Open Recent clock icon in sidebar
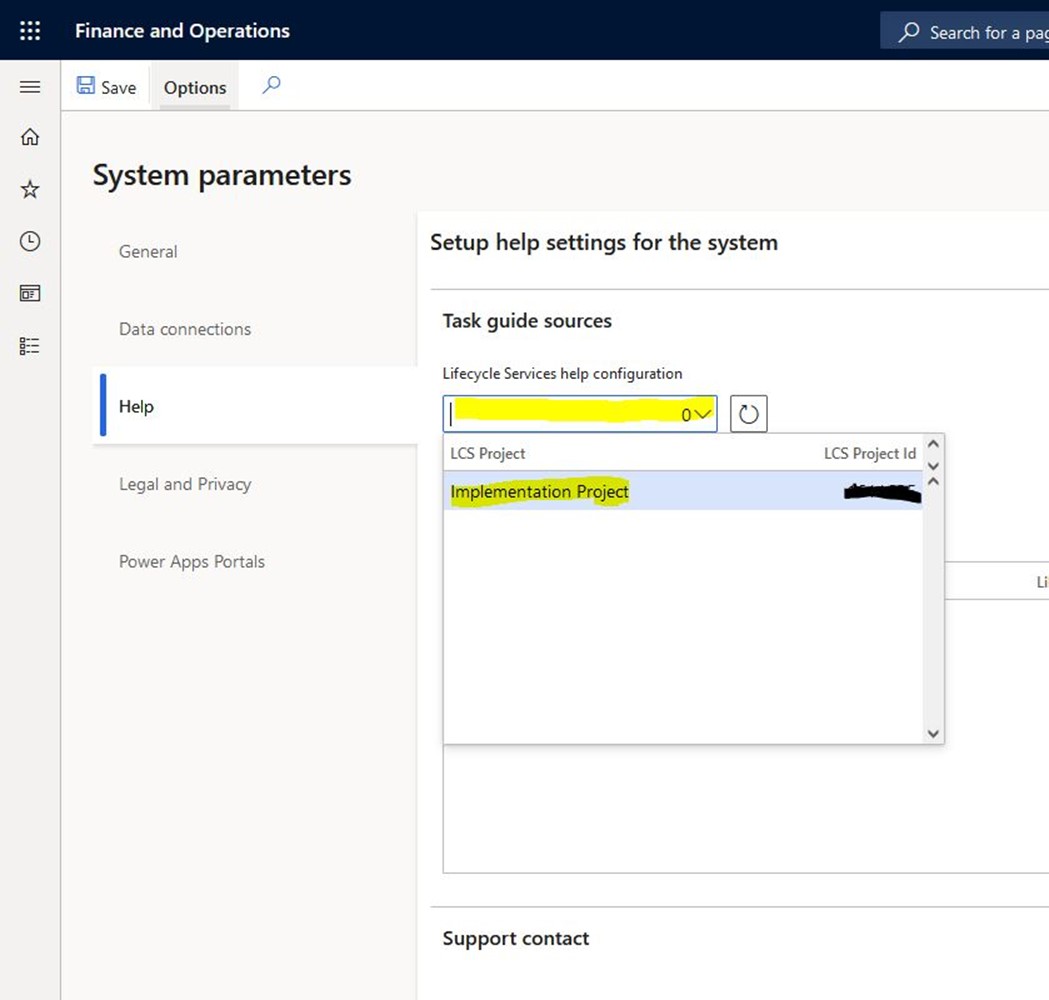This screenshot has height=1000, width=1049. (x=30, y=241)
